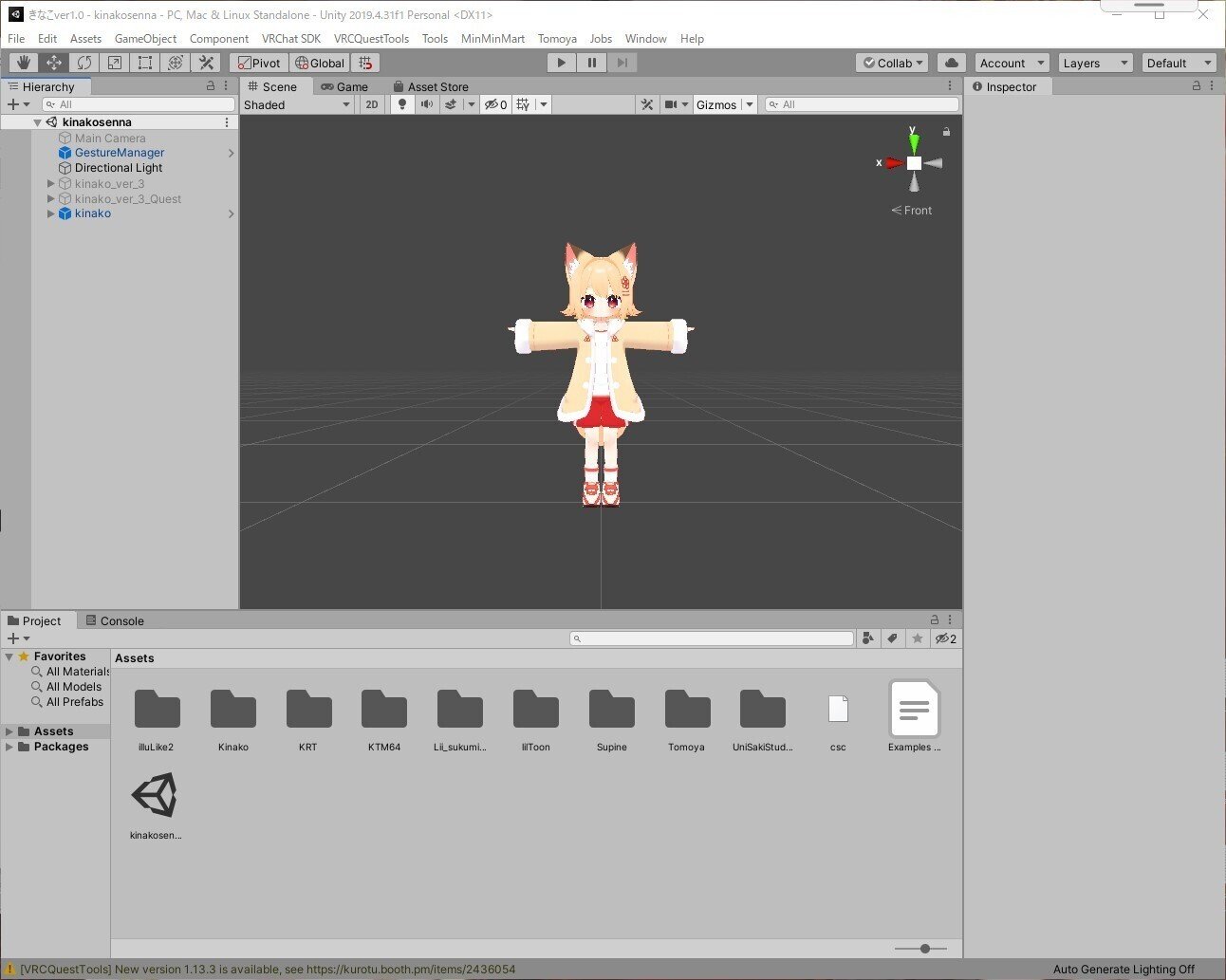Select the combined Transform tool
This screenshot has height=980, width=1226.
(x=176, y=63)
